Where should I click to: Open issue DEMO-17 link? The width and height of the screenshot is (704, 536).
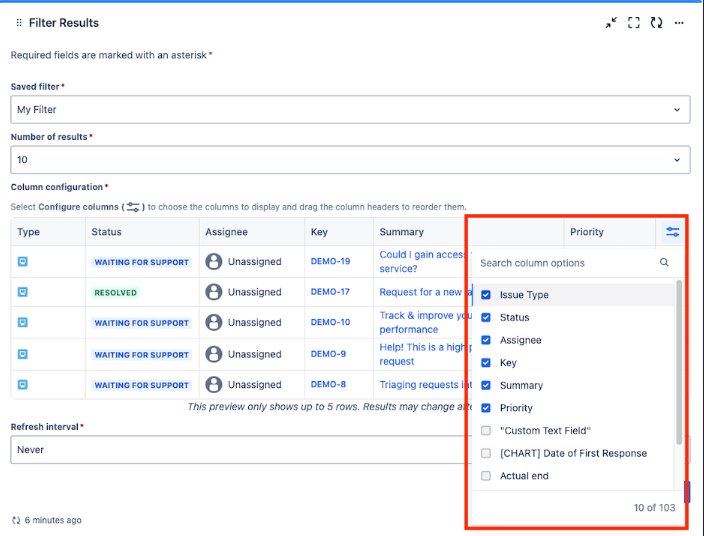pyautogui.click(x=330, y=292)
